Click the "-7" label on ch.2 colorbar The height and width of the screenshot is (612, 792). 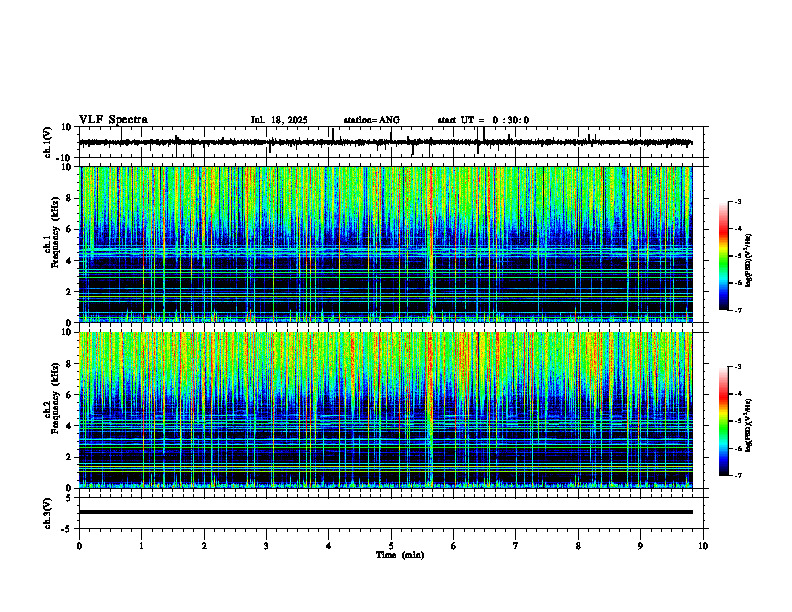[737, 475]
